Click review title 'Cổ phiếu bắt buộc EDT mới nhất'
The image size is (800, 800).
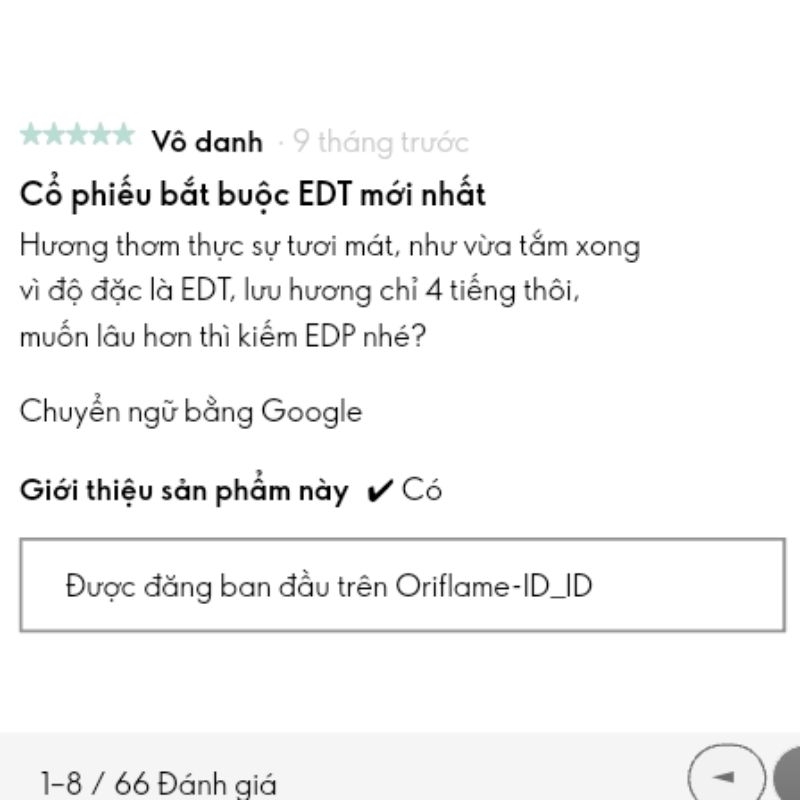[252, 194]
